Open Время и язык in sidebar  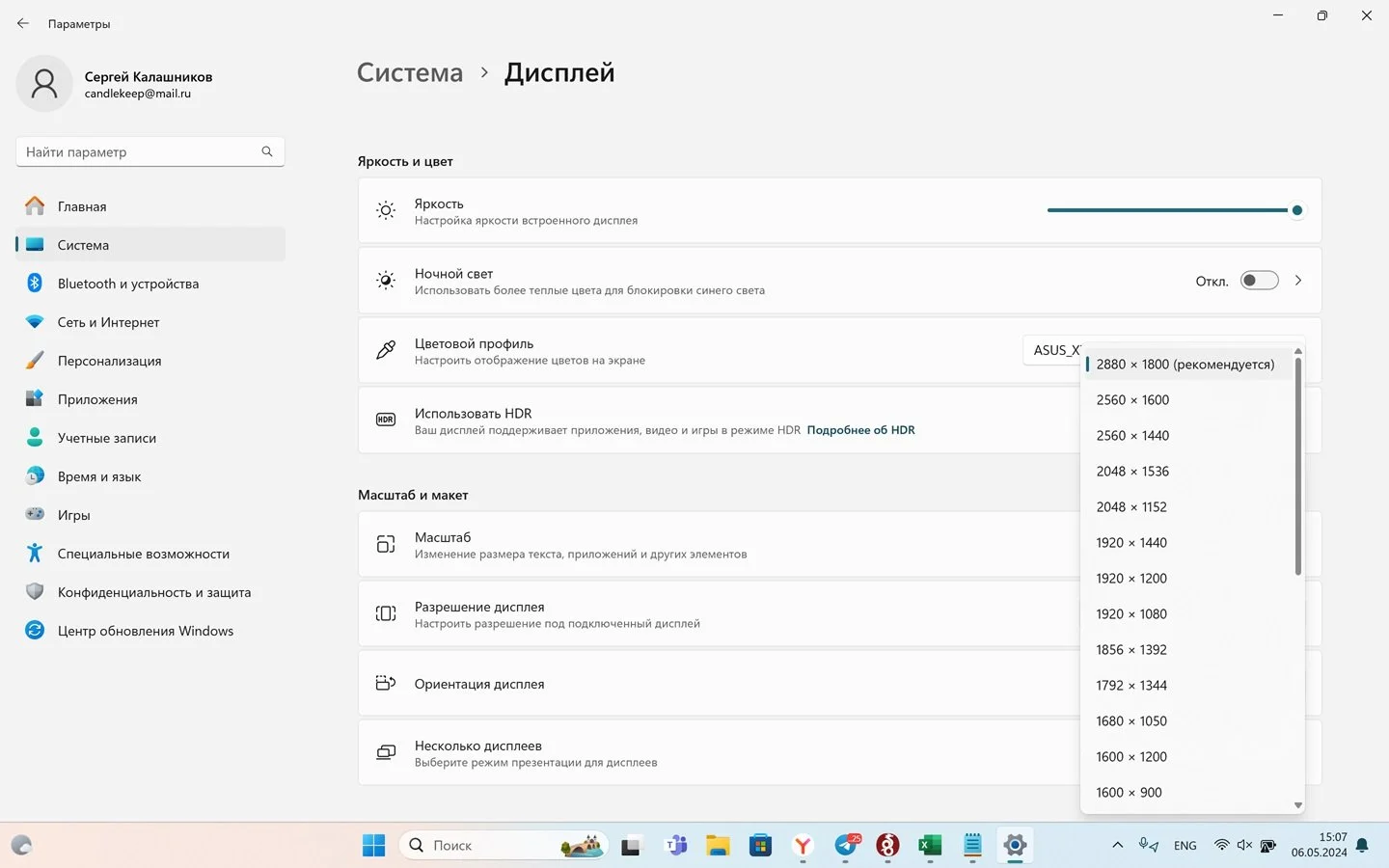pyautogui.click(x=150, y=476)
